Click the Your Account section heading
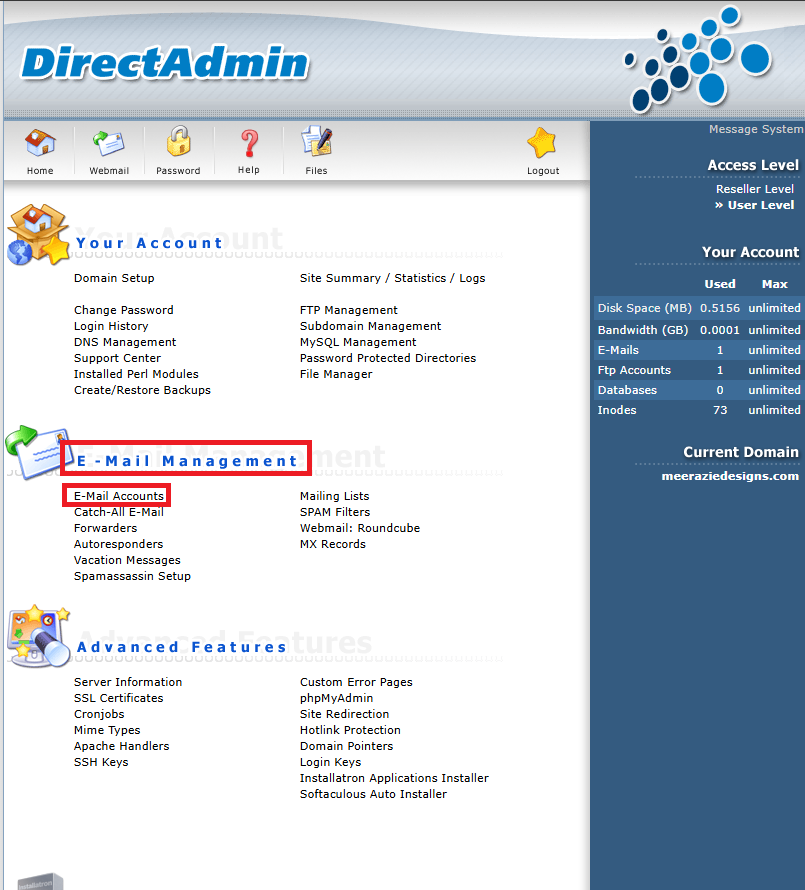This screenshot has width=805, height=890. 149,243
